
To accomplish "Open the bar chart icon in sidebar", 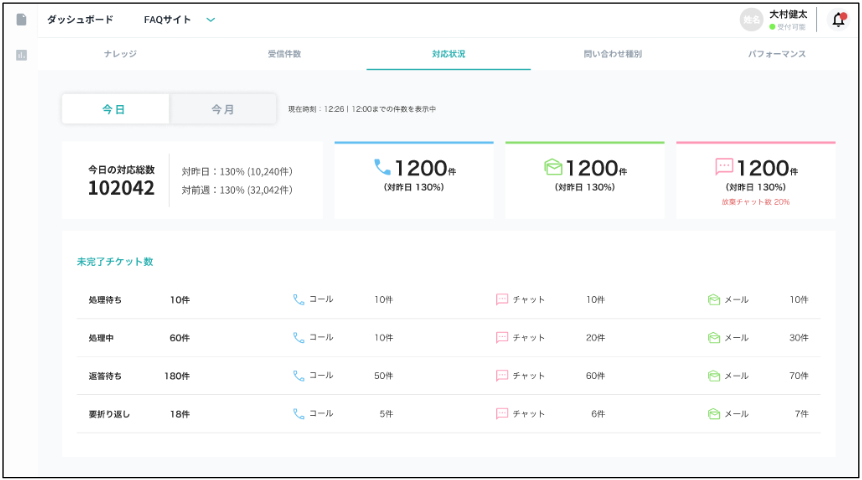I will click(20, 55).
